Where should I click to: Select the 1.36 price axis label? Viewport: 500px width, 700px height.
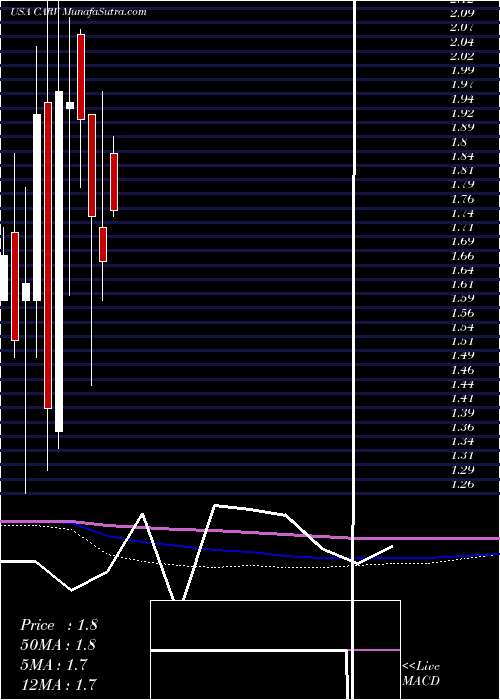pos(462,427)
